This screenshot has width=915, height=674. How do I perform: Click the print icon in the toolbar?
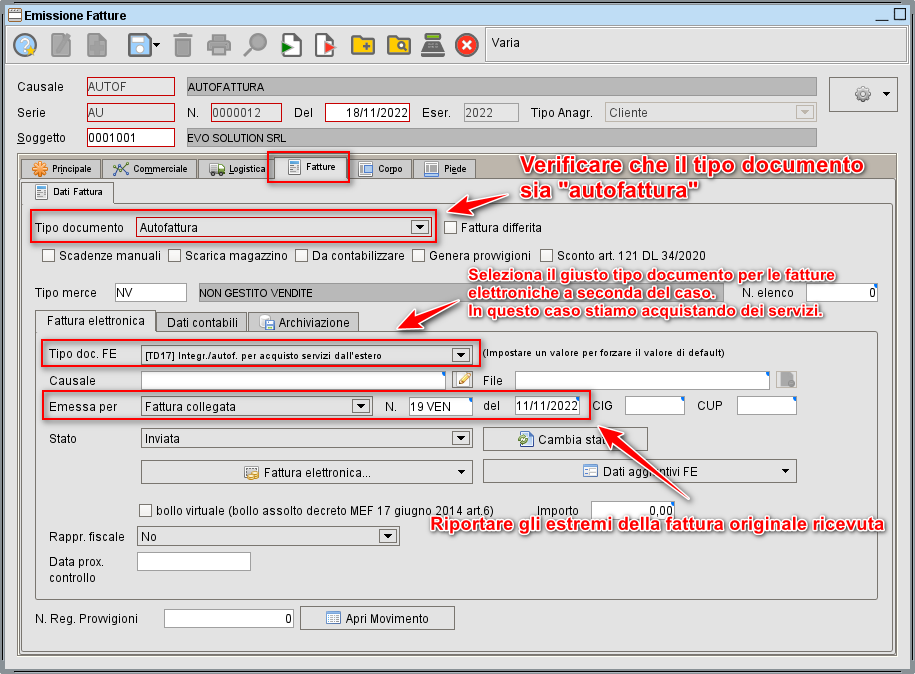click(218, 44)
